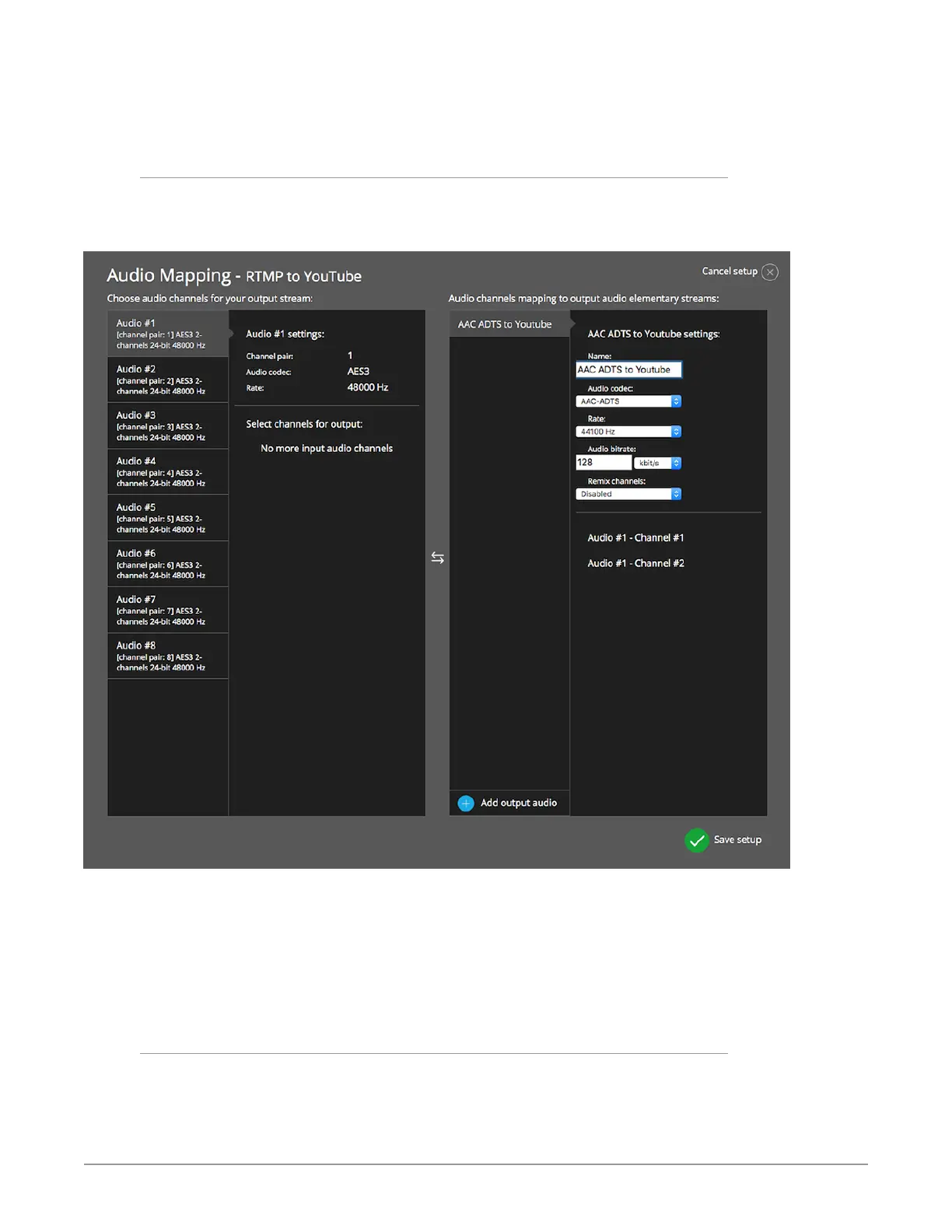Click the Cancel setup close icon
Viewport: 952px width, 1232px height.
(769, 272)
